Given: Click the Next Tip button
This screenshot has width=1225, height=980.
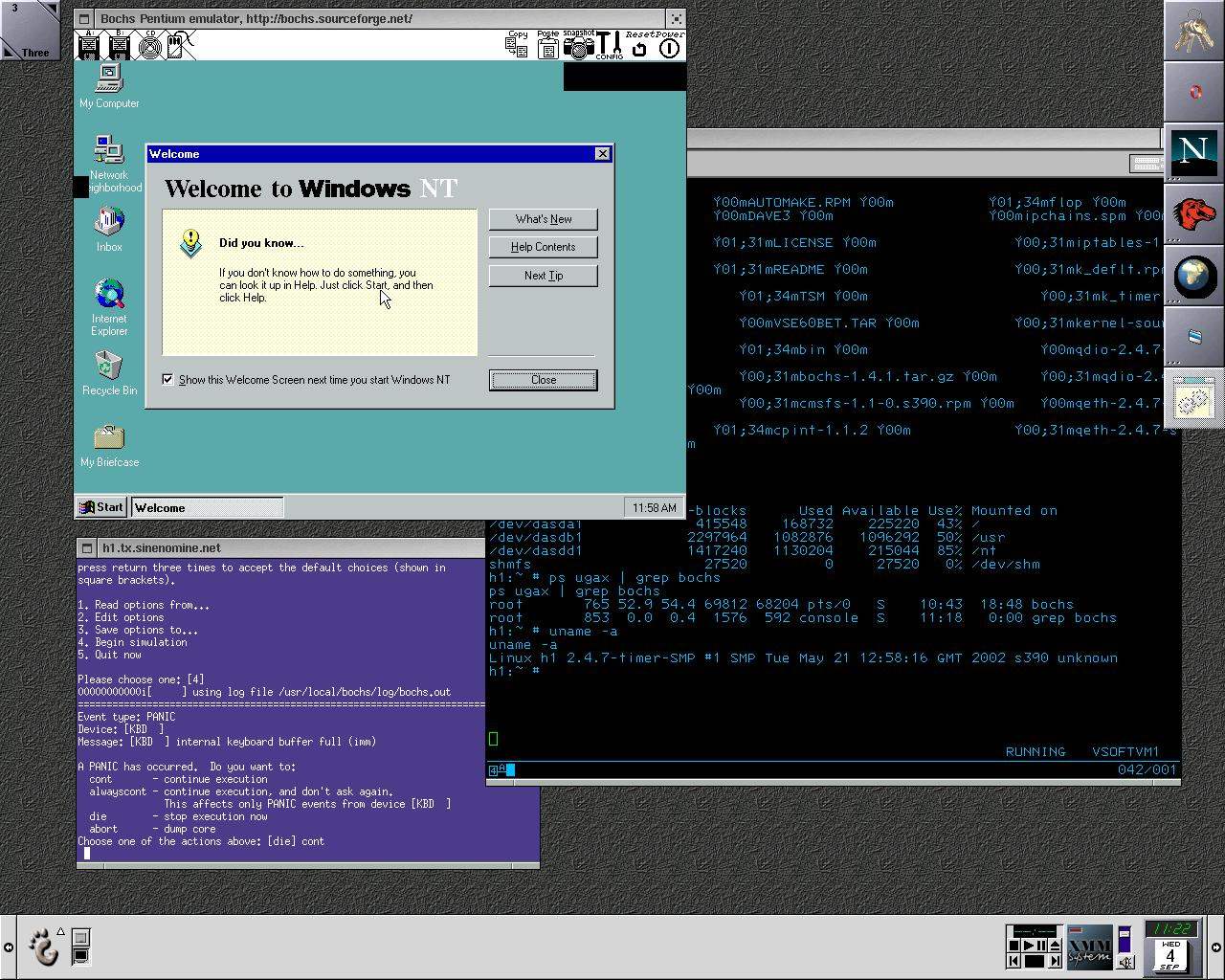Looking at the screenshot, I should (543, 276).
